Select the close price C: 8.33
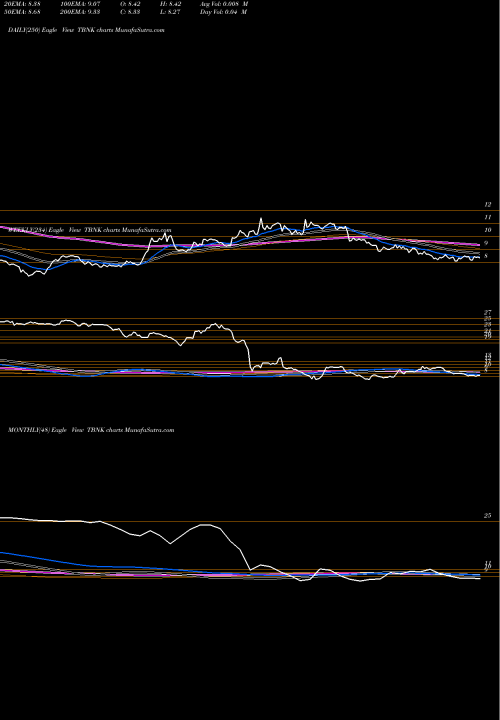 click(x=129, y=12)
